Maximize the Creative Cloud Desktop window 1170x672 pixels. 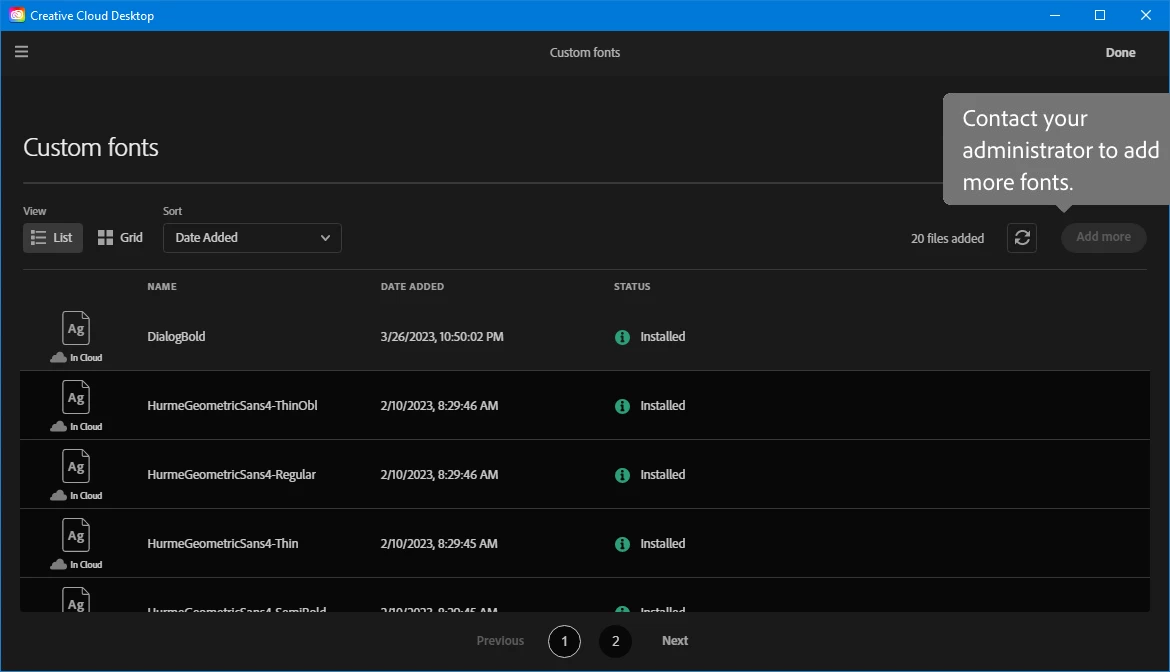(x=1099, y=15)
